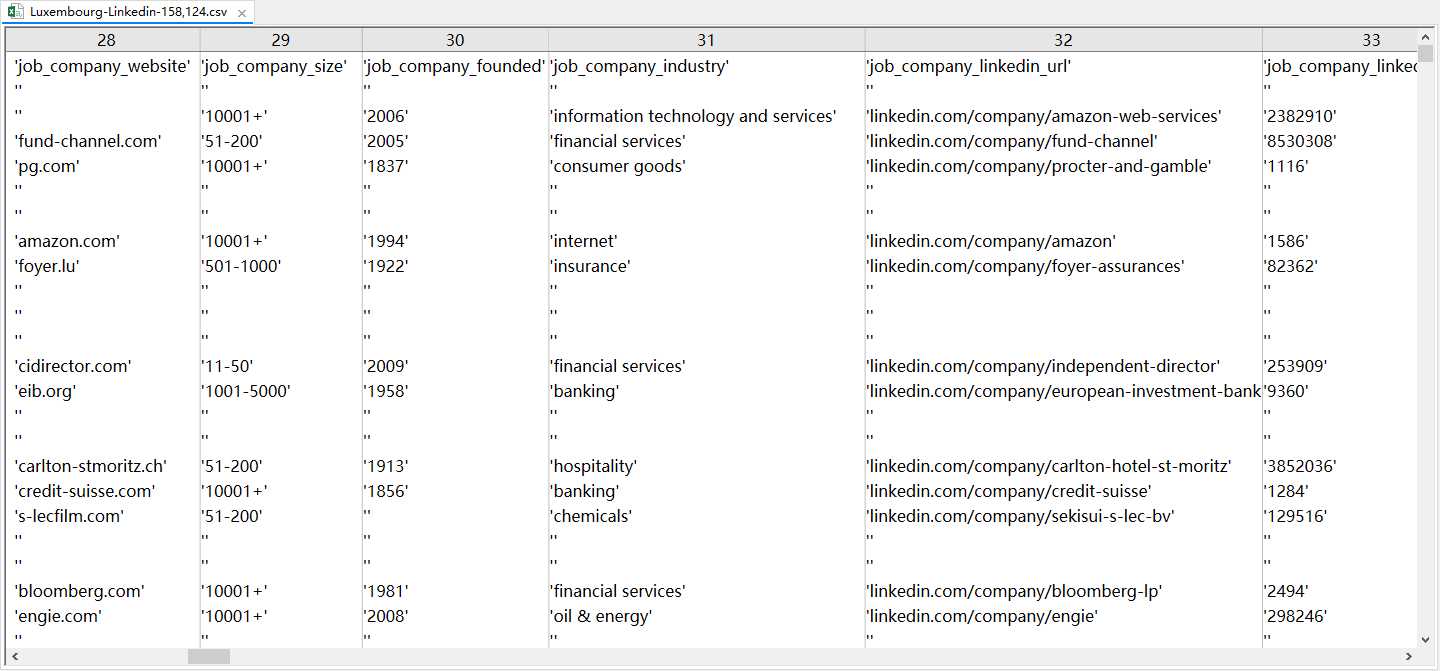
Task: Select the '1001-5000' company size cell
Action: pyautogui.click(x=281, y=391)
